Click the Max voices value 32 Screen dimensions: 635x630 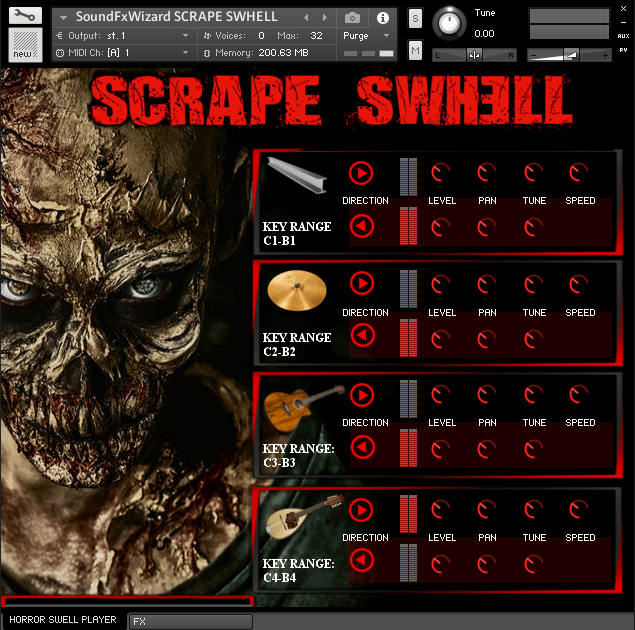coord(316,36)
